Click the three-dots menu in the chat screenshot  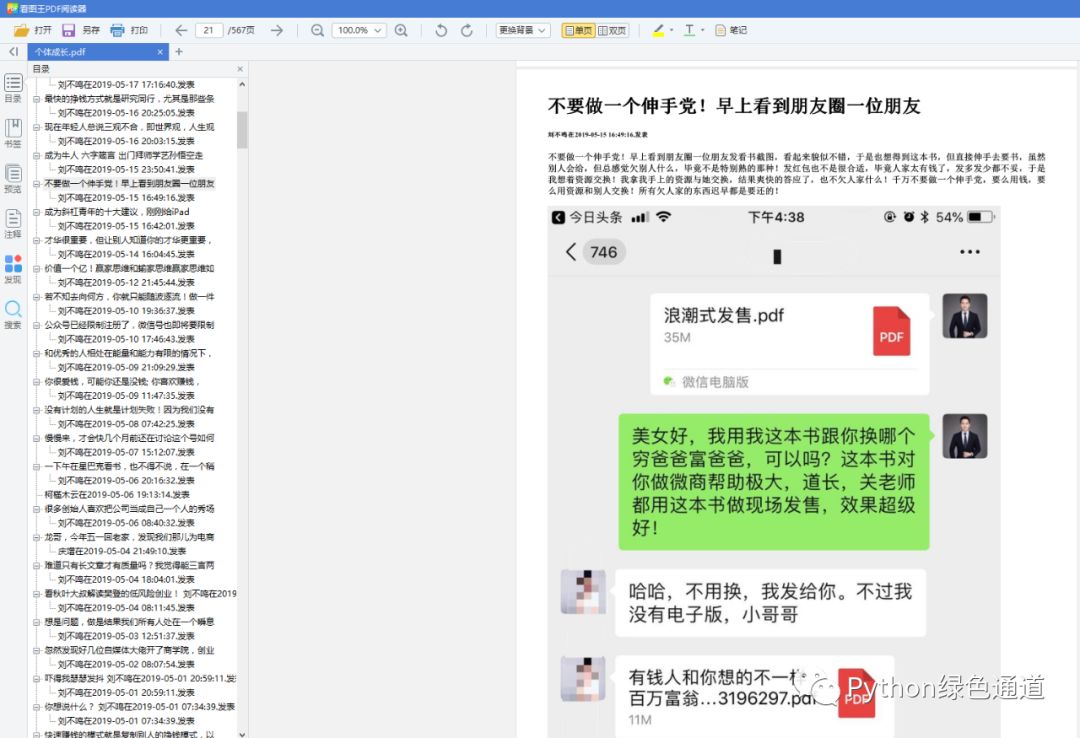pyautogui.click(x=970, y=252)
